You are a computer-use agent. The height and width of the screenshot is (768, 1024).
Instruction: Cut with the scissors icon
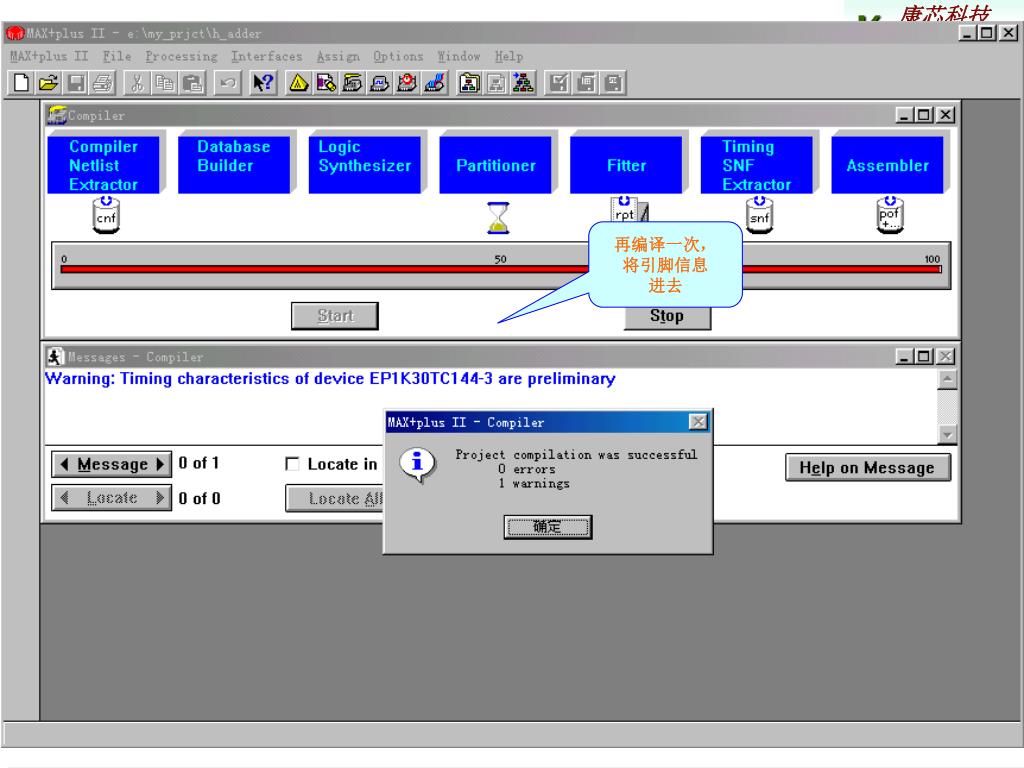(x=136, y=83)
